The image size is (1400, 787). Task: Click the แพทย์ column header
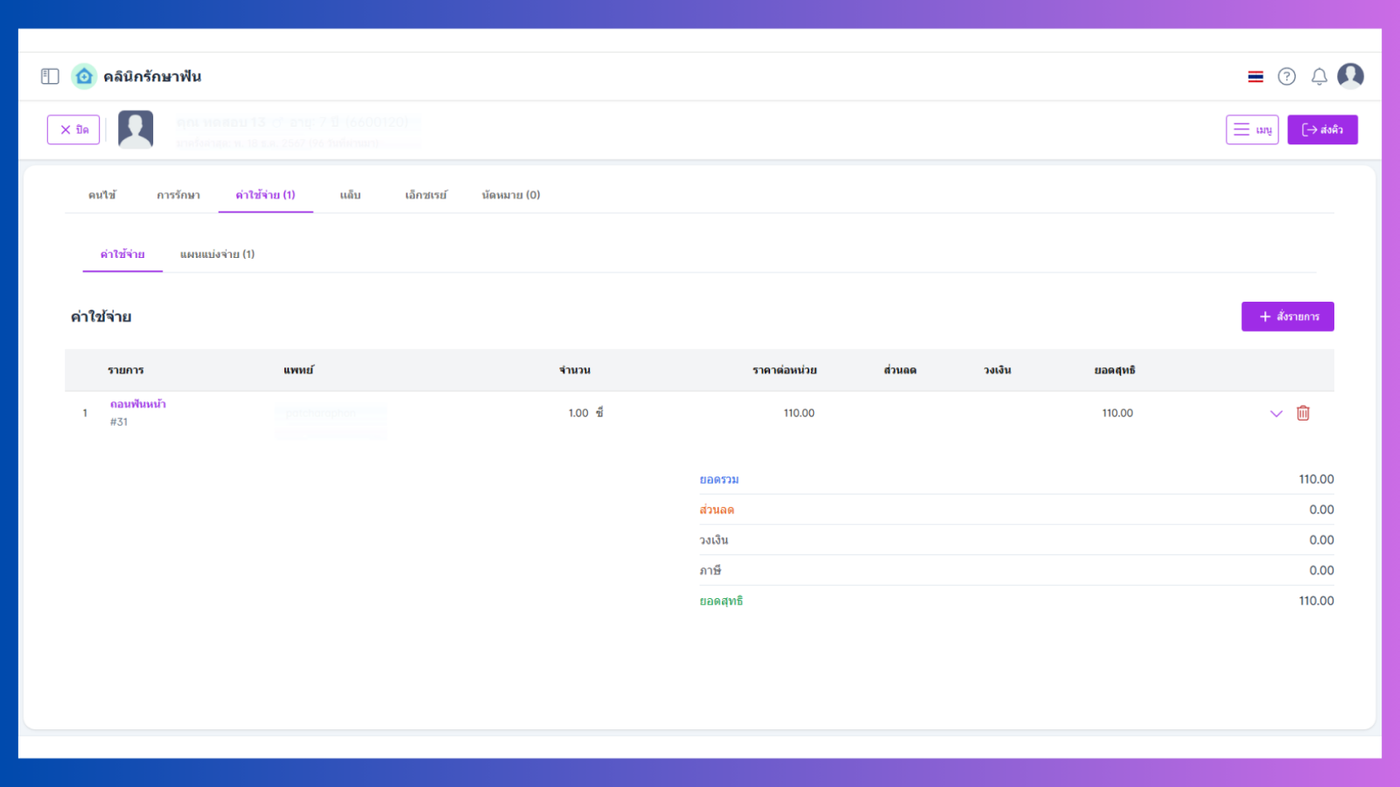point(298,370)
